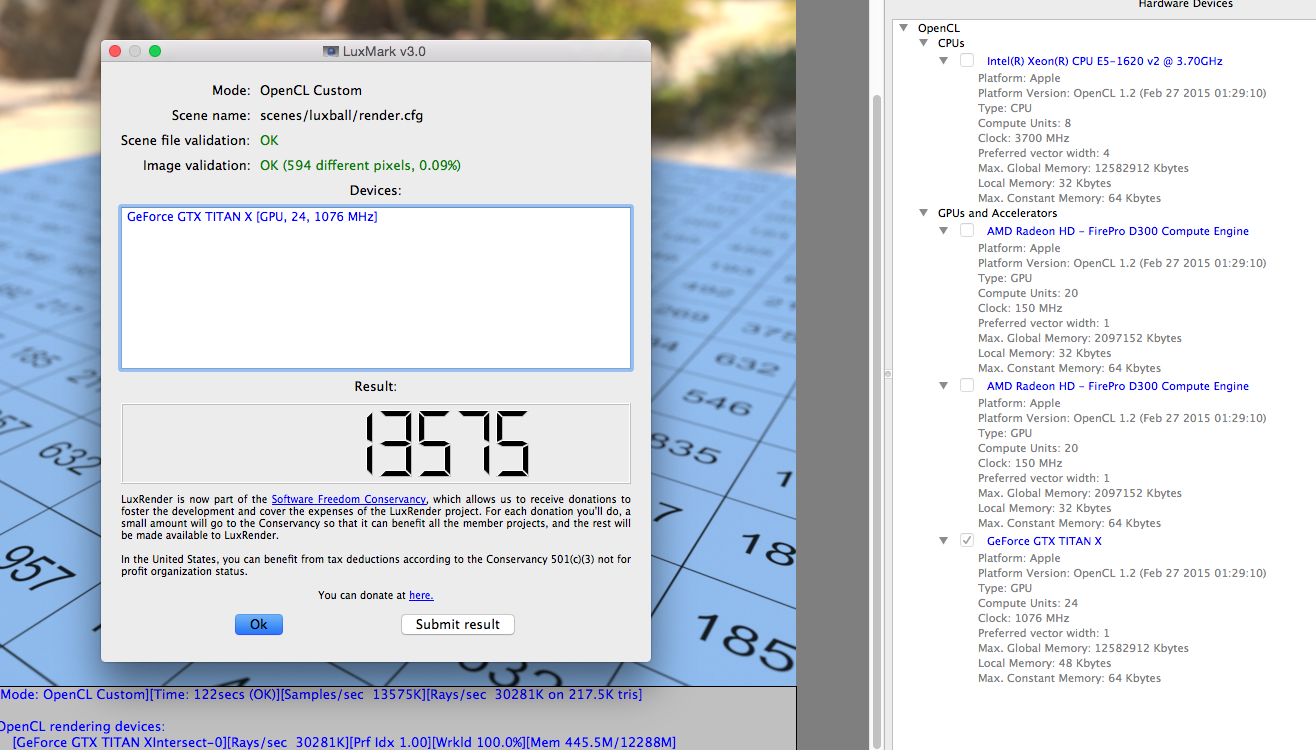Click the status line starting 'Mode: OpenCL Custom'

[x=321, y=694]
